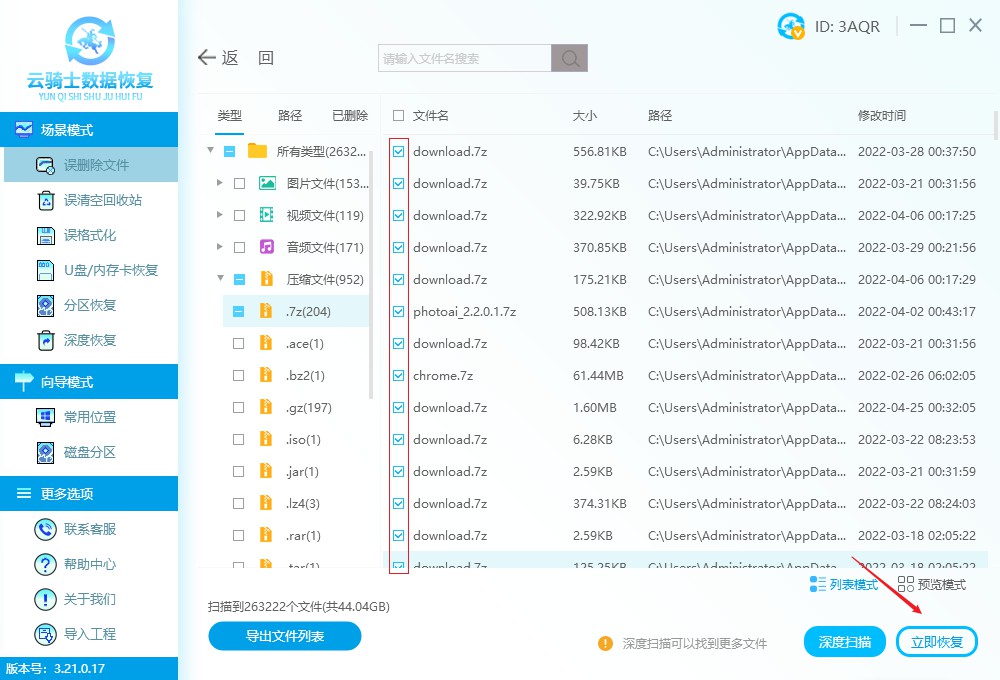Open 关于我们 about page
This screenshot has width=1000, height=680.
pos(91,599)
